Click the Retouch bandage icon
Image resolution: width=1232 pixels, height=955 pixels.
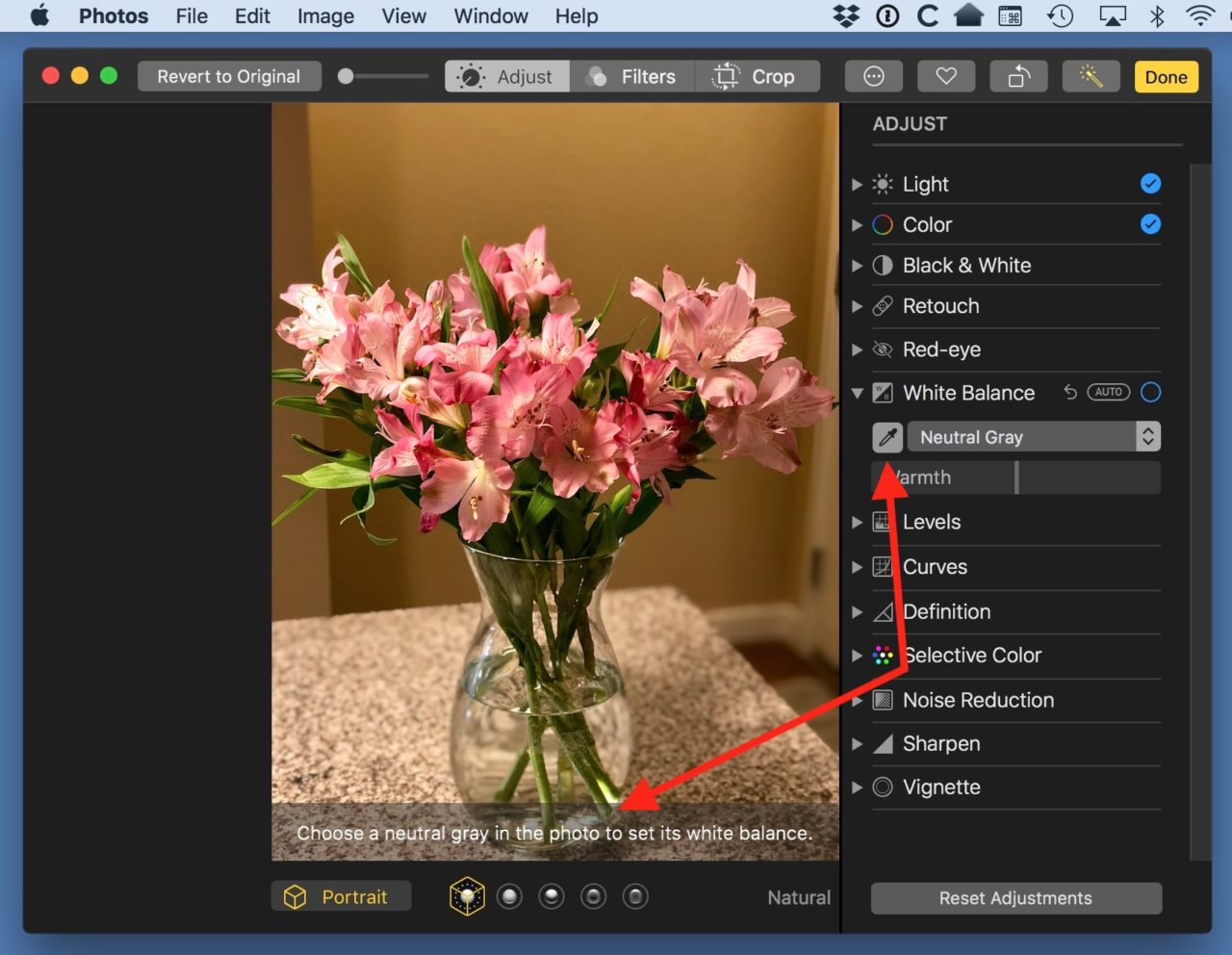pyautogui.click(x=883, y=306)
